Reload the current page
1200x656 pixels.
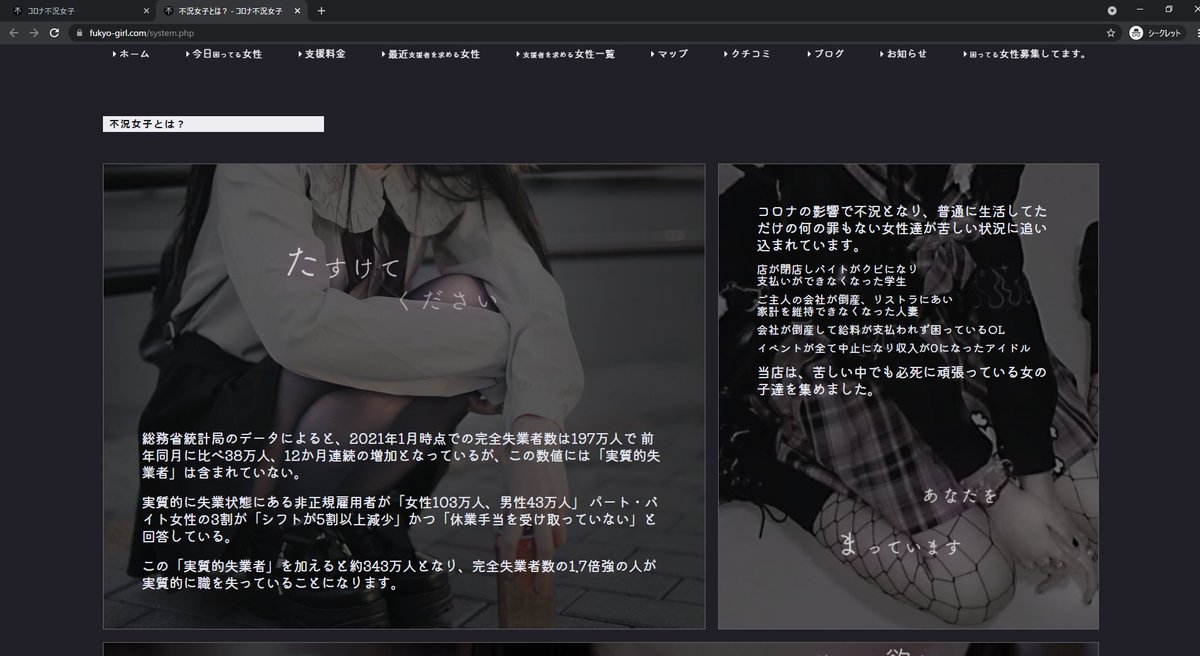(x=56, y=32)
